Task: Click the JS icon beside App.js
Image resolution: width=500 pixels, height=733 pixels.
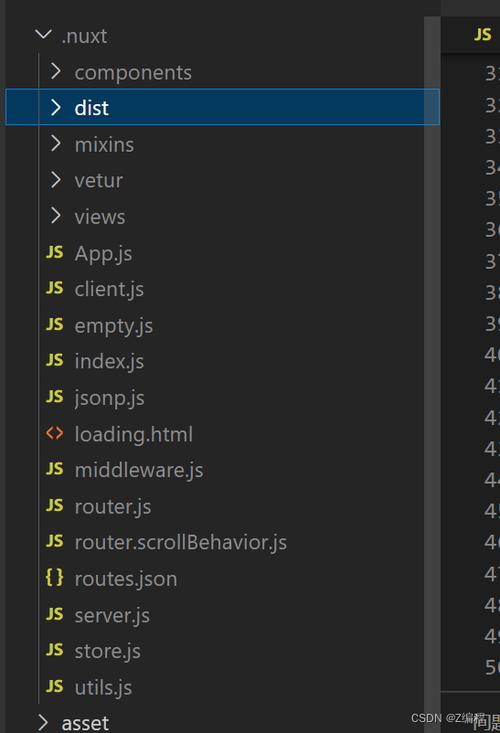Action: coord(55,252)
